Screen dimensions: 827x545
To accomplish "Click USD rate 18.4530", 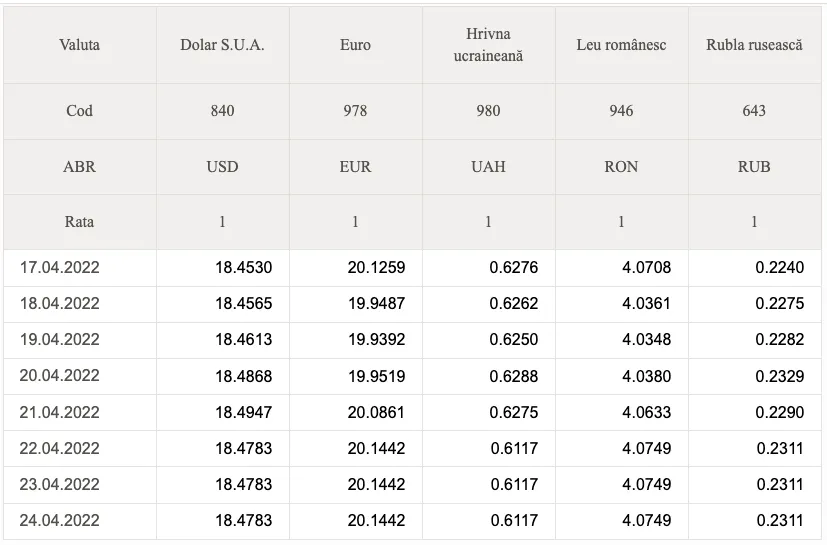I will tap(244, 267).
